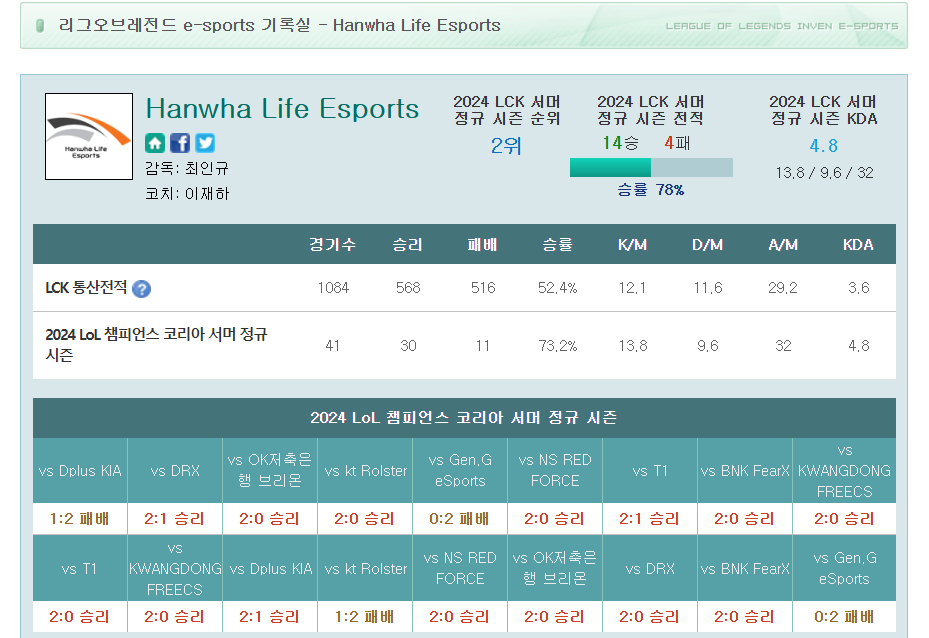Click the first vs Dplus KIA match cell
Image resolution: width=929 pixels, height=638 pixels.
[x=80, y=471]
